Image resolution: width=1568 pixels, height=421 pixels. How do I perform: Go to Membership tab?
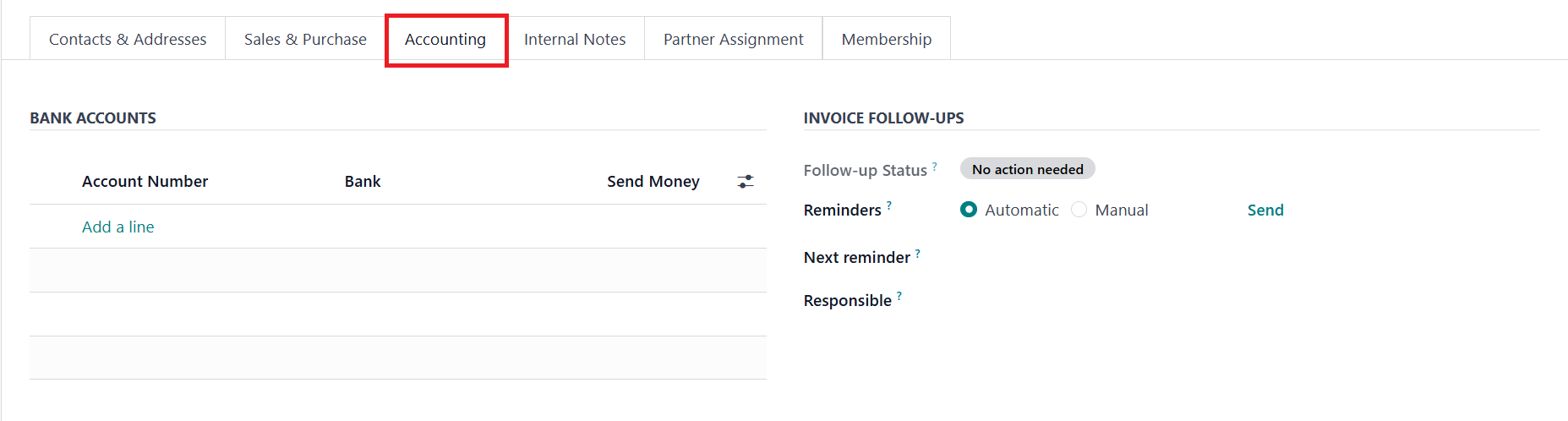(x=886, y=39)
